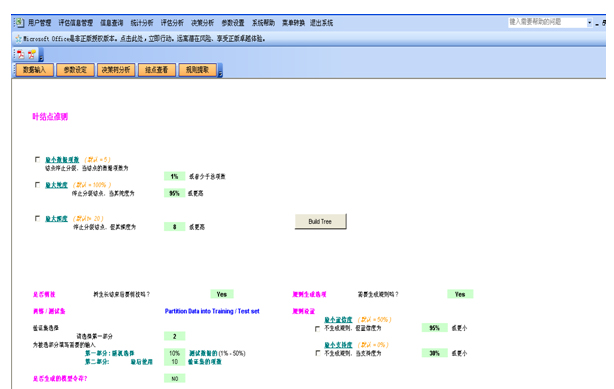Click the Partition Data into Training / Test set text
The image size is (614, 389).
pyautogui.click(x=212, y=311)
